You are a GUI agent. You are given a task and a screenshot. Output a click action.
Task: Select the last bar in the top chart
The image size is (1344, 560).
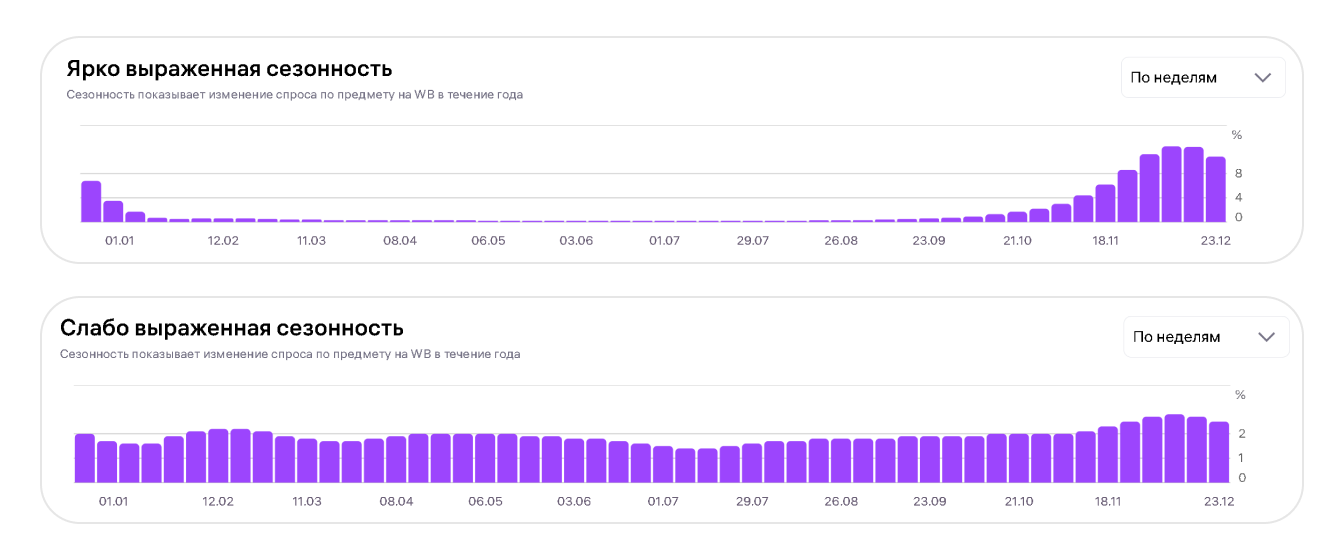1215,189
